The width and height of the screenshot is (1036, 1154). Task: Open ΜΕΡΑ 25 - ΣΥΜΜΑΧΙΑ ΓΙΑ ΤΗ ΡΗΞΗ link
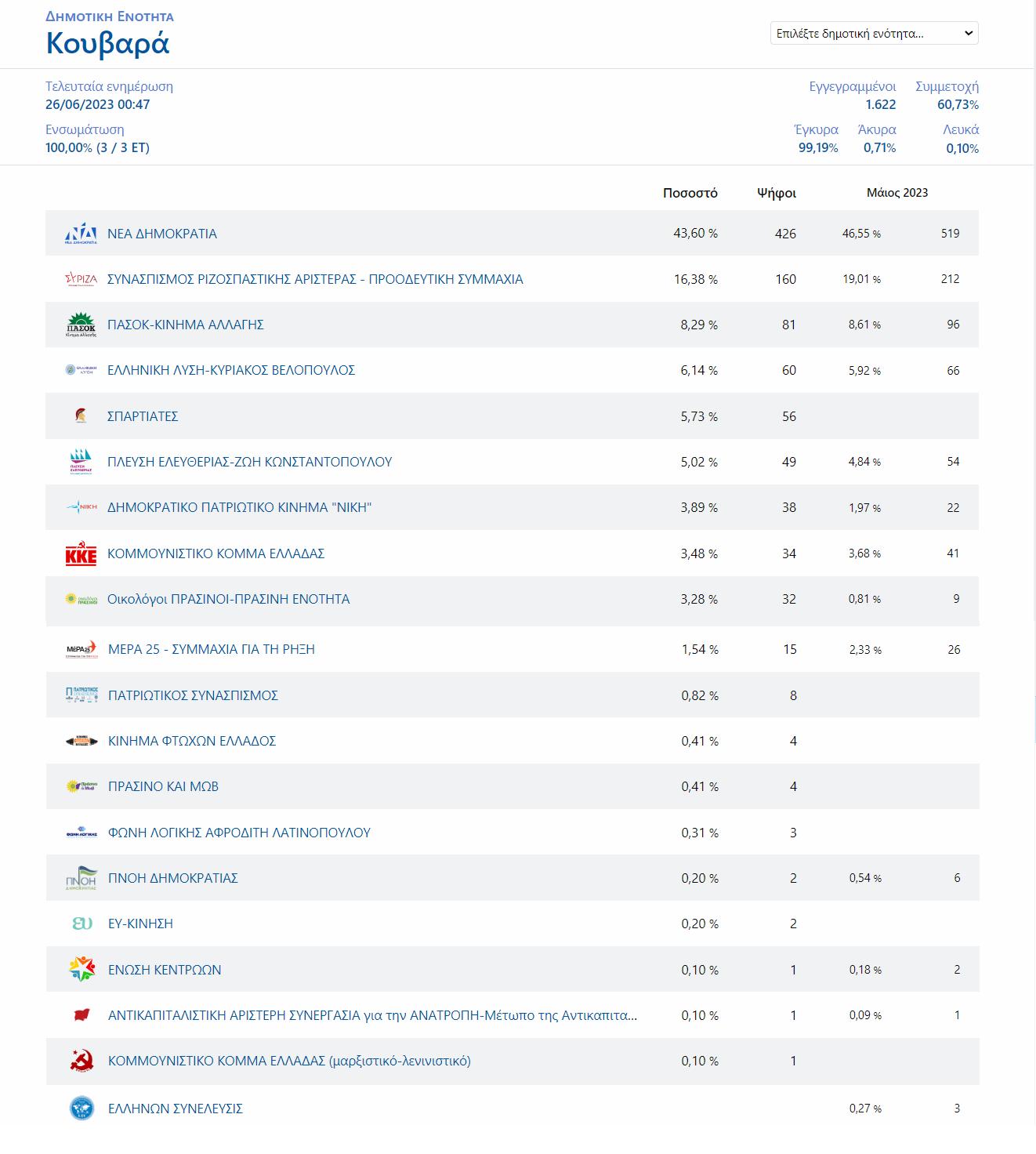pos(212,649)
